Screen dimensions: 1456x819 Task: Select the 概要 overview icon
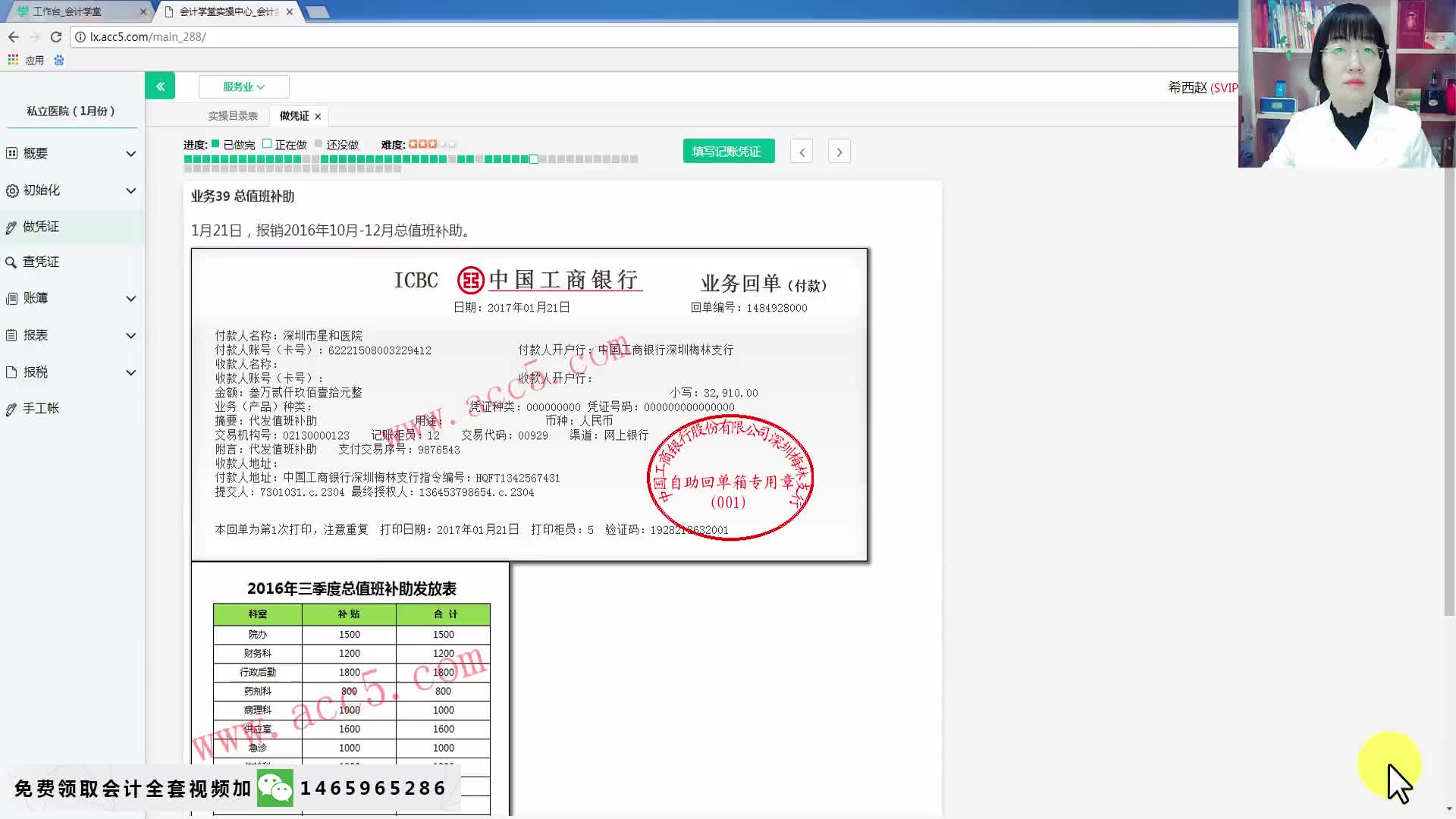click(x=12, y=153)
